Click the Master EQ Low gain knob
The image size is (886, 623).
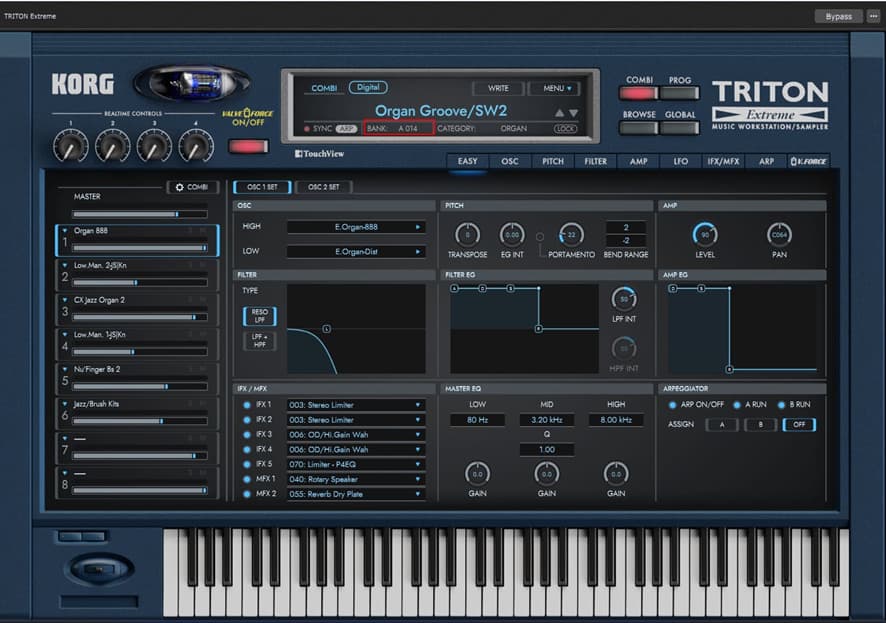(477, 474)
